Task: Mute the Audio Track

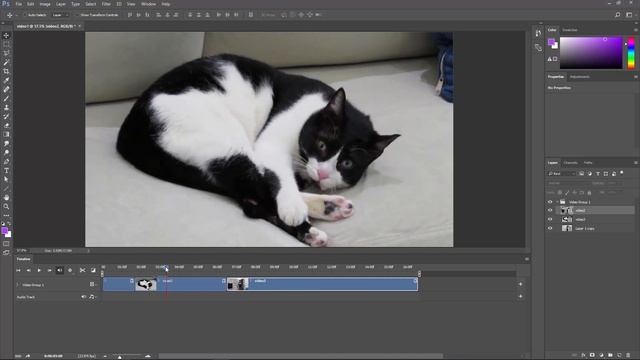Action: 83,297
